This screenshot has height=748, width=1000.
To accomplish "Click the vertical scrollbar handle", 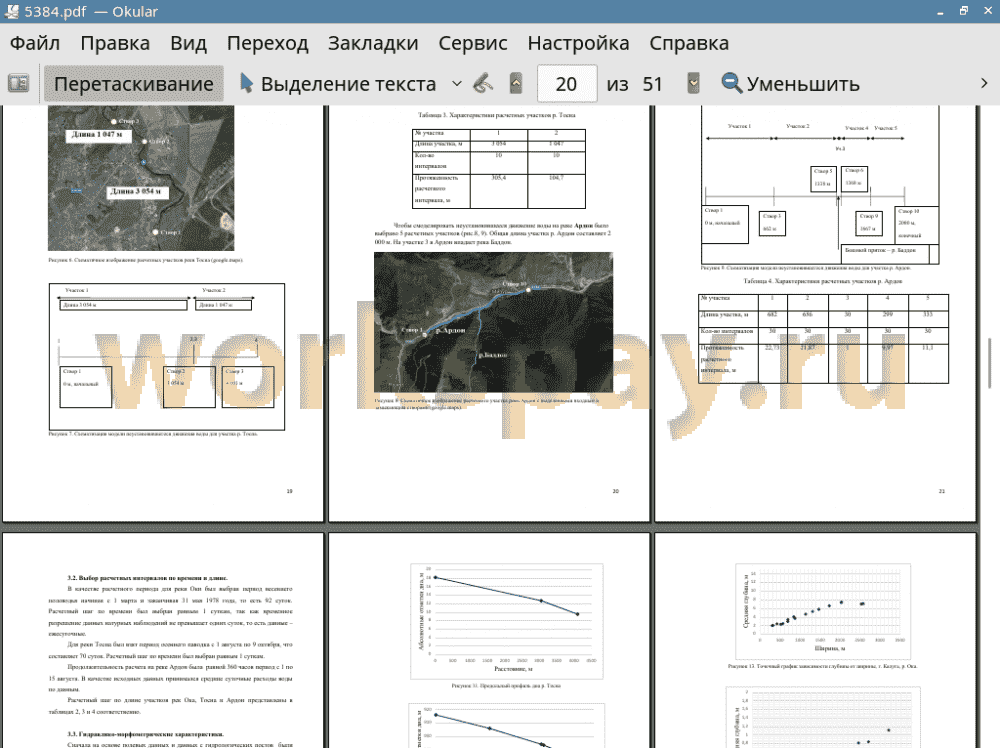I will point(990,363).
